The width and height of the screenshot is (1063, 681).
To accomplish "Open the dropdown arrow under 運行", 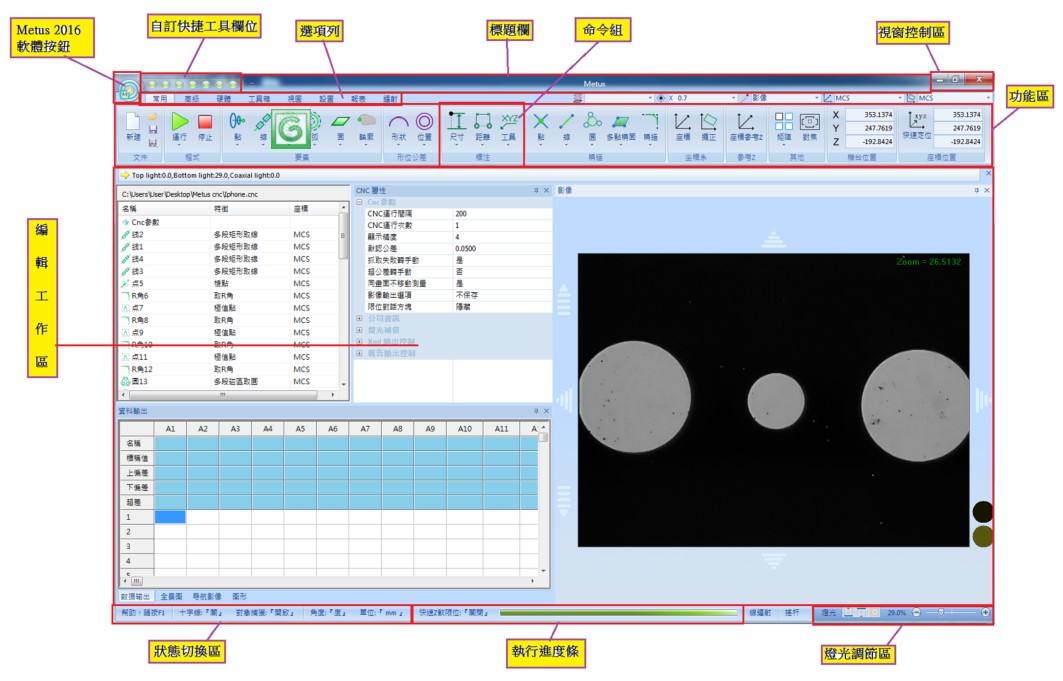I will [179, 144].
